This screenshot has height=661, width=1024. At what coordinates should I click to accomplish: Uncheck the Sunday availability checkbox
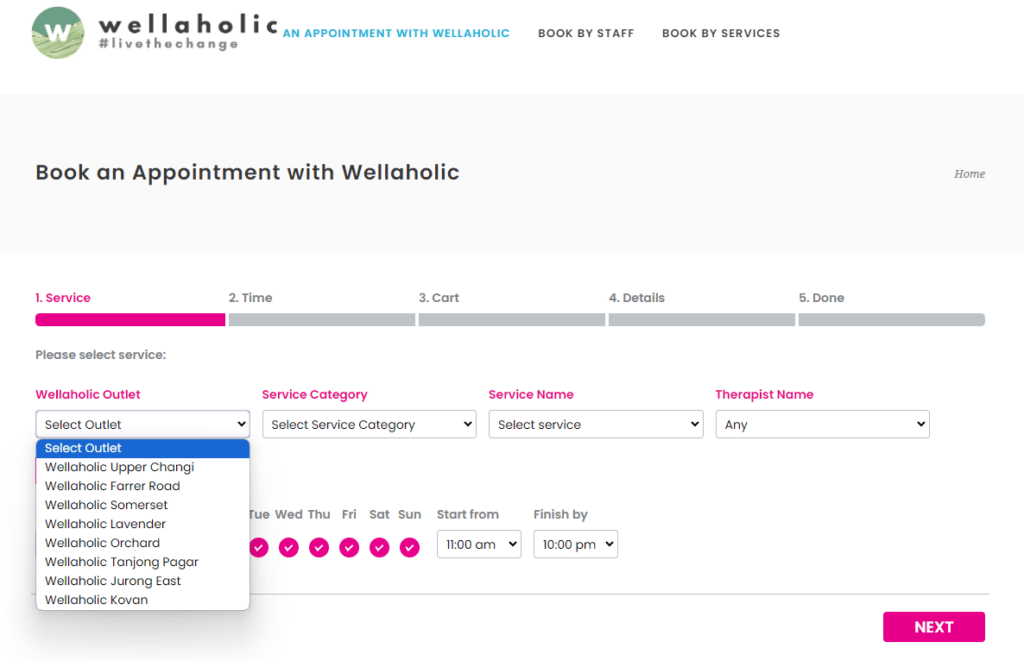(x=409, y=548)
